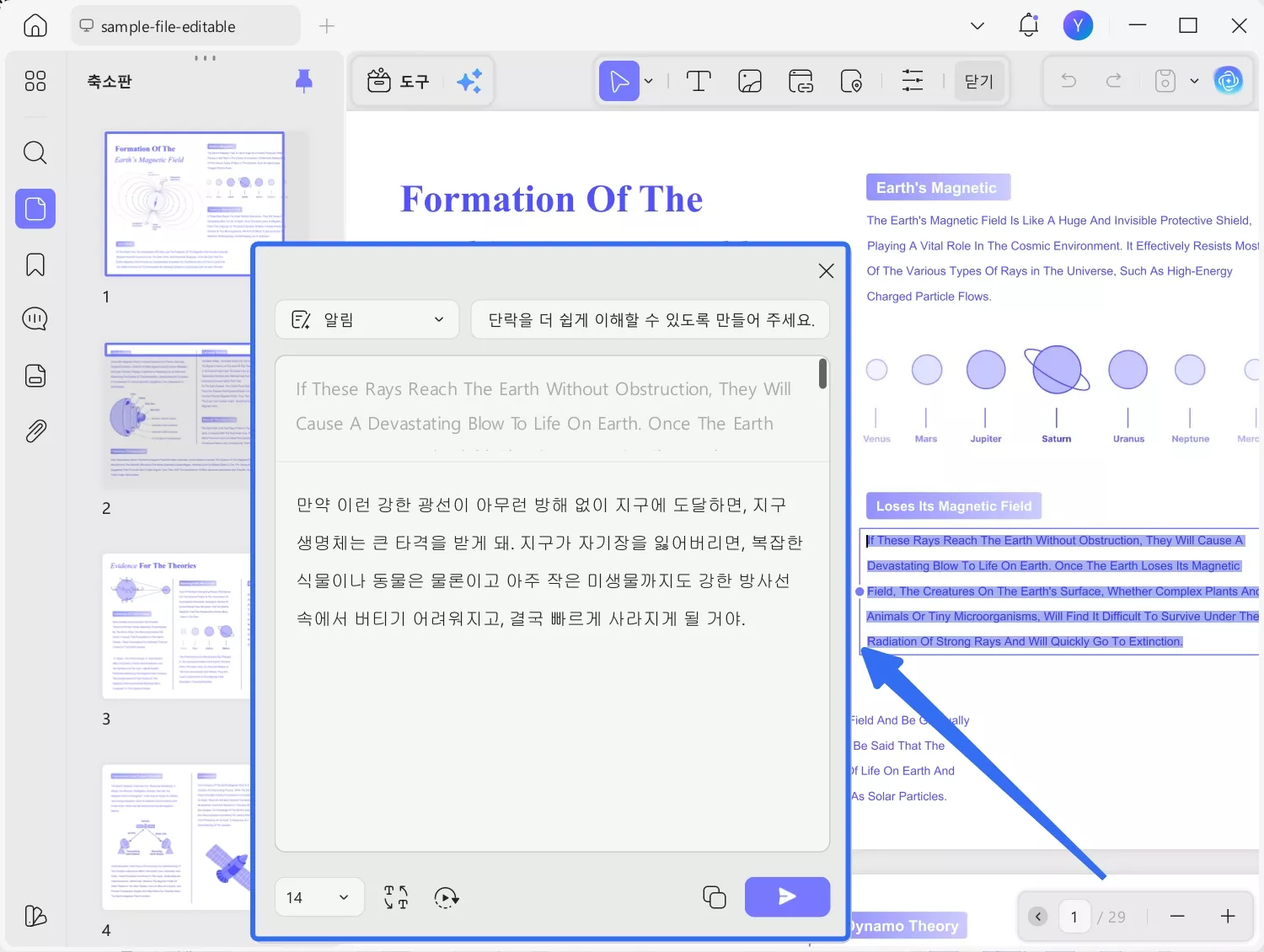This screenshot has height=952, width=1264.
Task: Open the image insertion tool
Action: click(x=749, y=80)
